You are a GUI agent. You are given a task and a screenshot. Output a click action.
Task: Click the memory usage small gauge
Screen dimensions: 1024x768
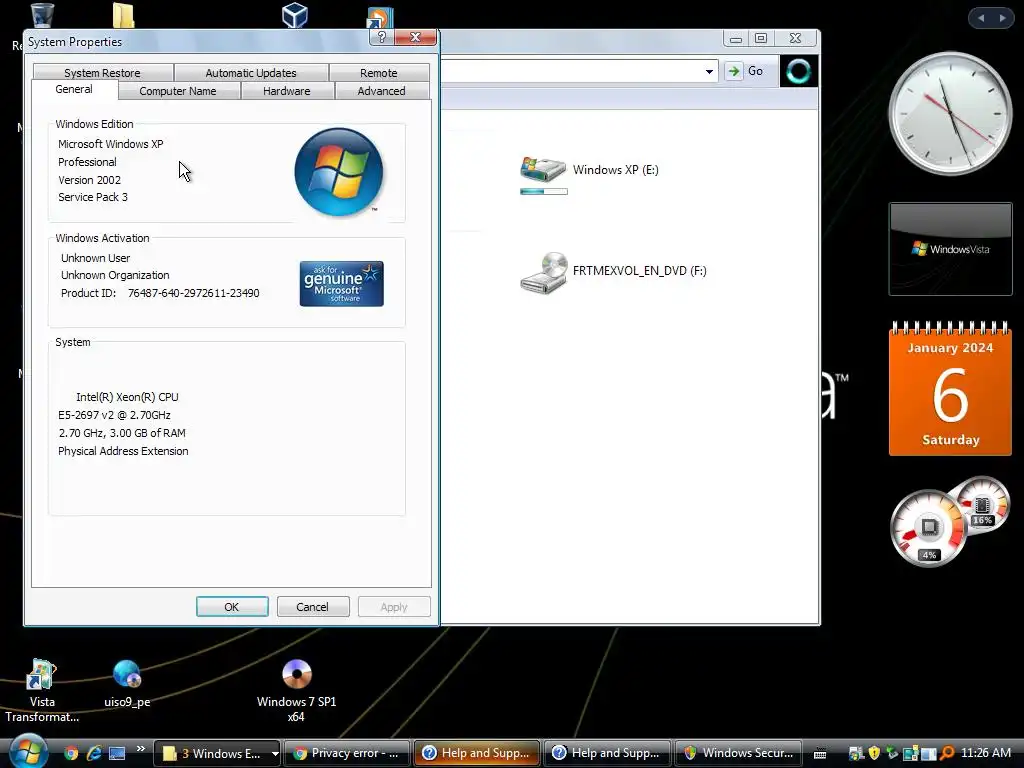(983, 504)
